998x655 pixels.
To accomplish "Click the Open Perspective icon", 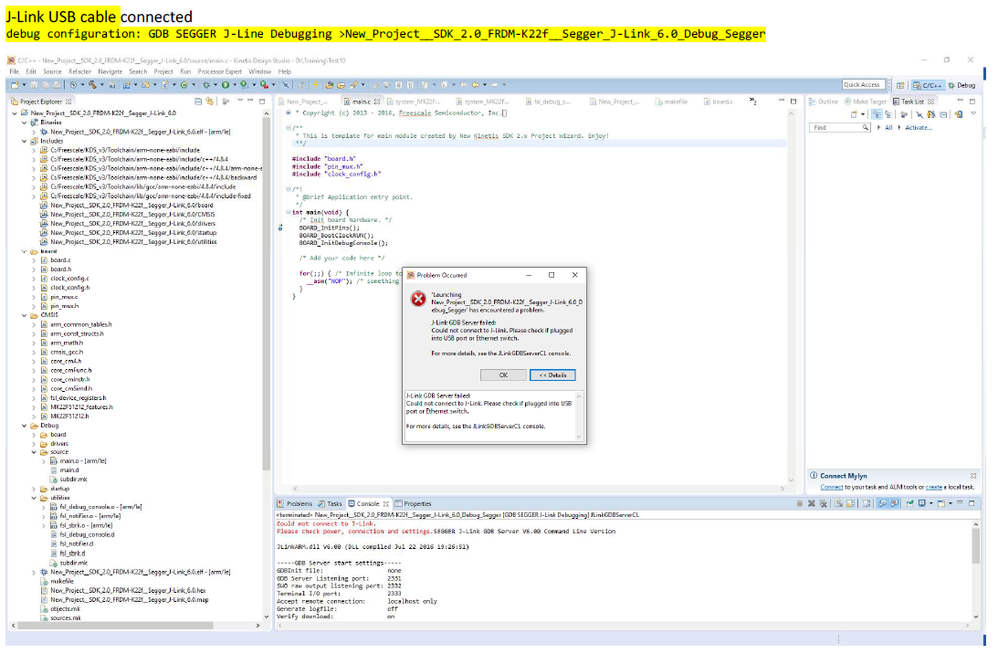I will [x=901, y=85].
